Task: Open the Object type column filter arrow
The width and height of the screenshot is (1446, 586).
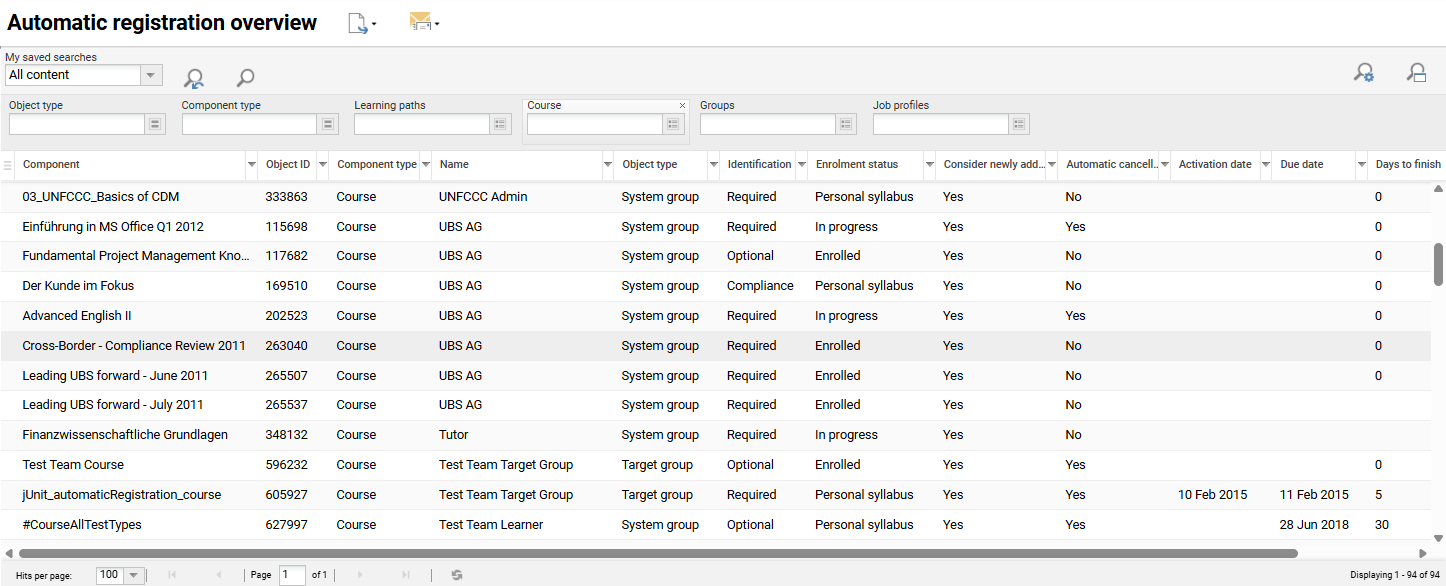Action: click(x=712, y=164)
